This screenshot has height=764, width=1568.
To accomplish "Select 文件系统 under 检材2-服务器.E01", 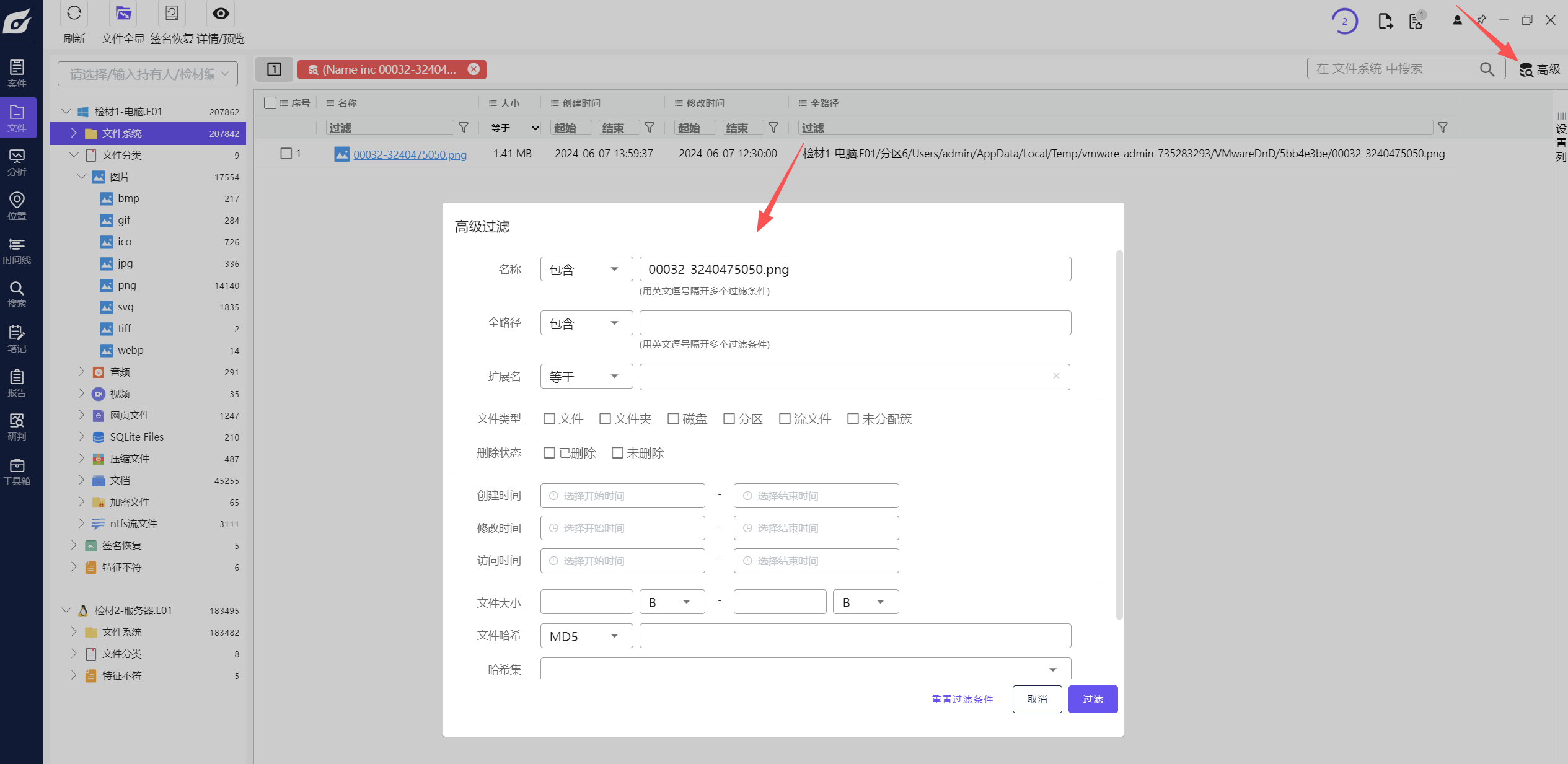I will (122, 632).
